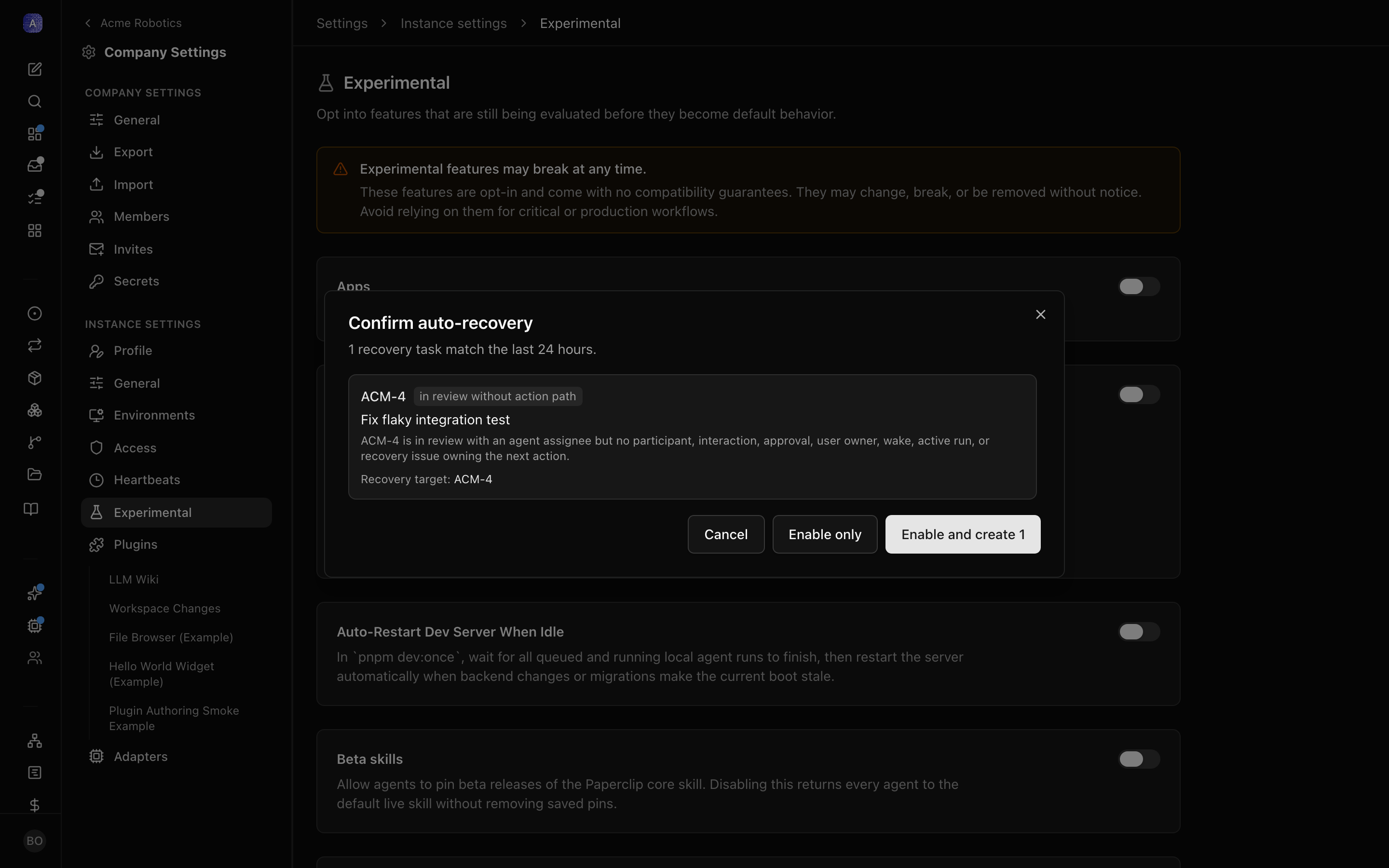The height and width of the screenshot is (868, 1389).
Task: Enable Auto-Restart Dev Server When Idle
Action: coord(1139,632)
